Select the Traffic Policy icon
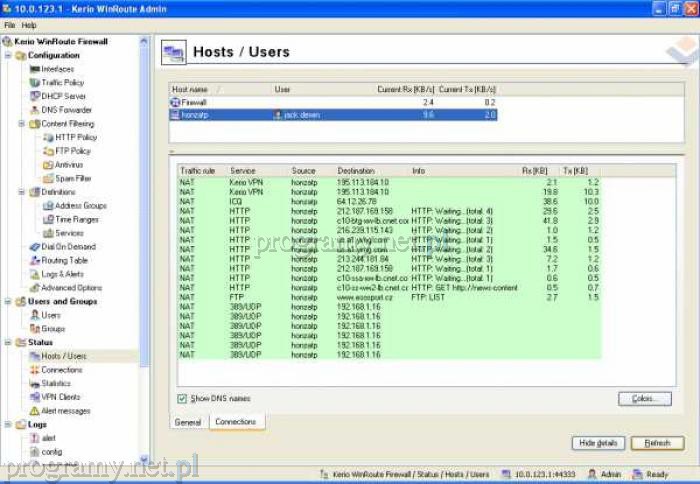Screen dimensions: 700x484 pos(35,83)
